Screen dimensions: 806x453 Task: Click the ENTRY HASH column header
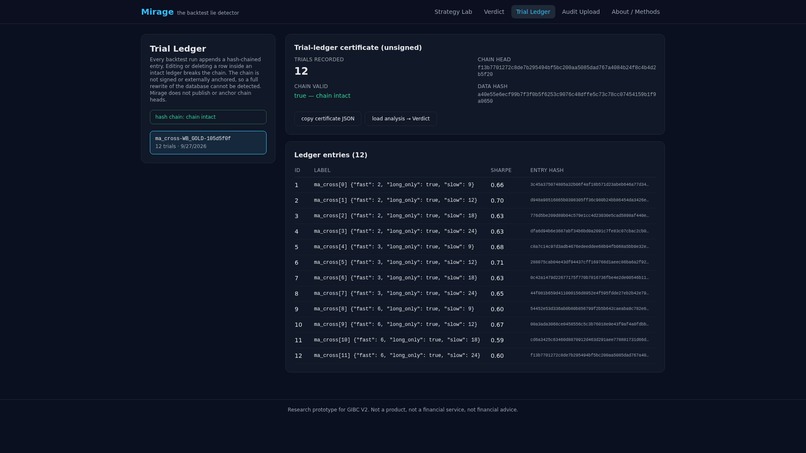click(x=546, y=170)
